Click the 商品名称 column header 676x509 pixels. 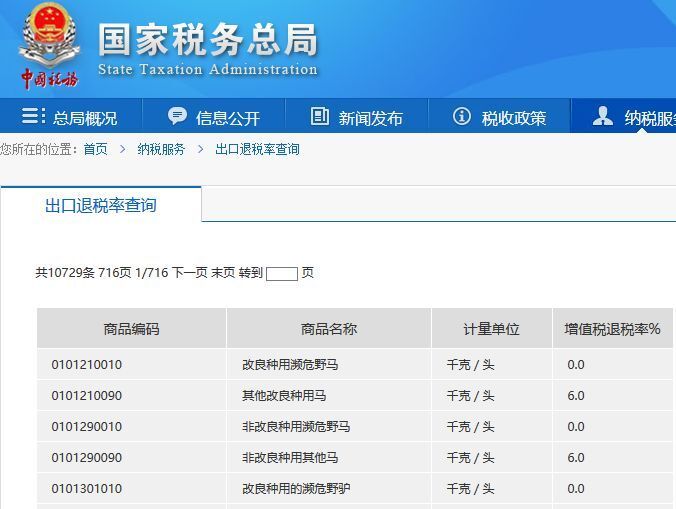pos(329,329)
